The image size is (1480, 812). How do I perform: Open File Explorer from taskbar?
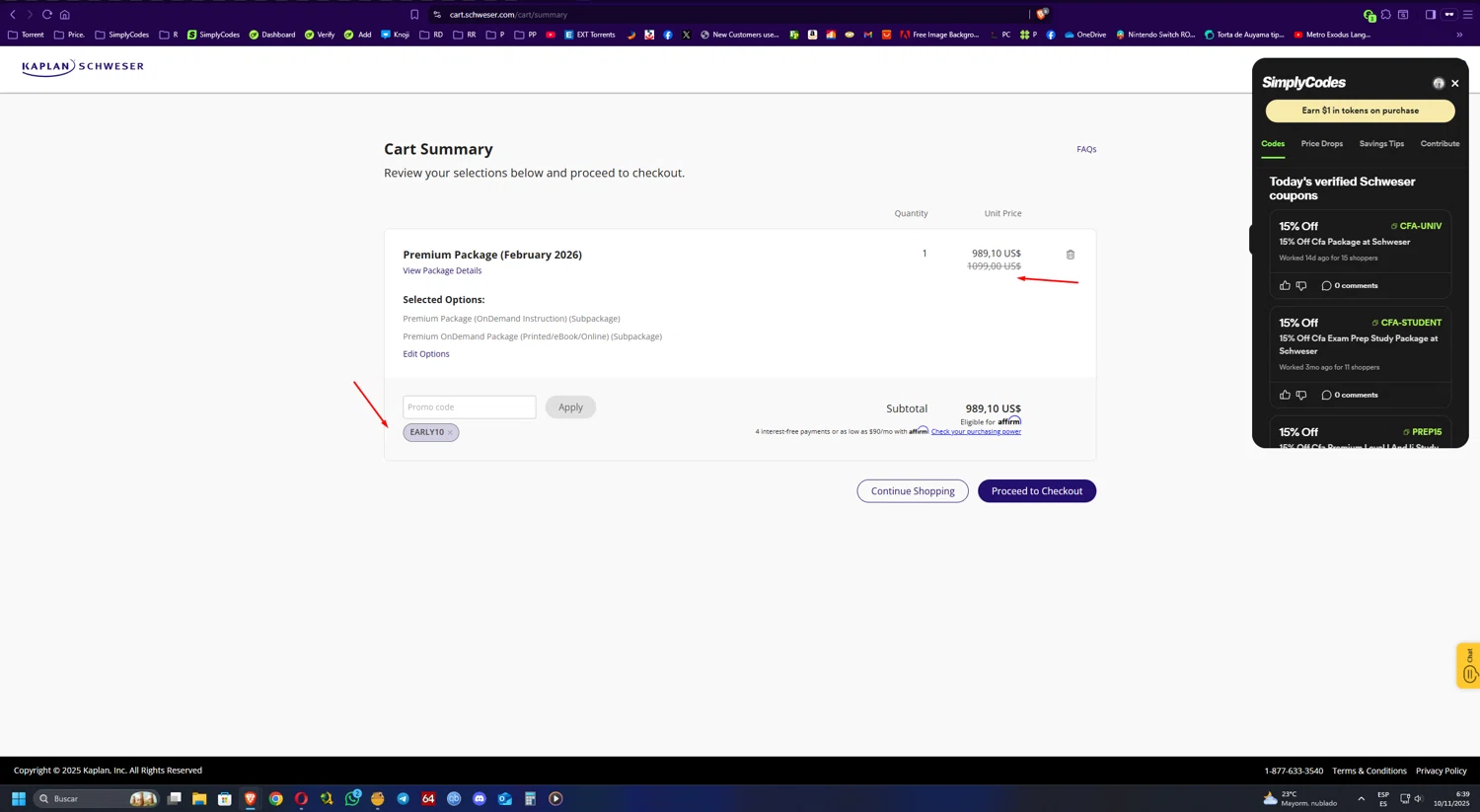[199, 799]
